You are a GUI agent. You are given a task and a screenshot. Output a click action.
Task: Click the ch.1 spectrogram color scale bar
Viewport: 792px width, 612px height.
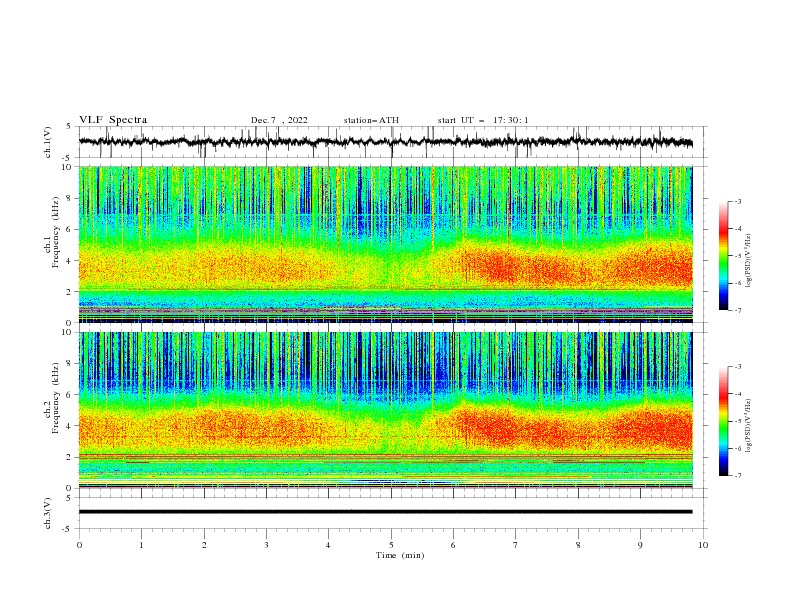(x=724, y=256)
